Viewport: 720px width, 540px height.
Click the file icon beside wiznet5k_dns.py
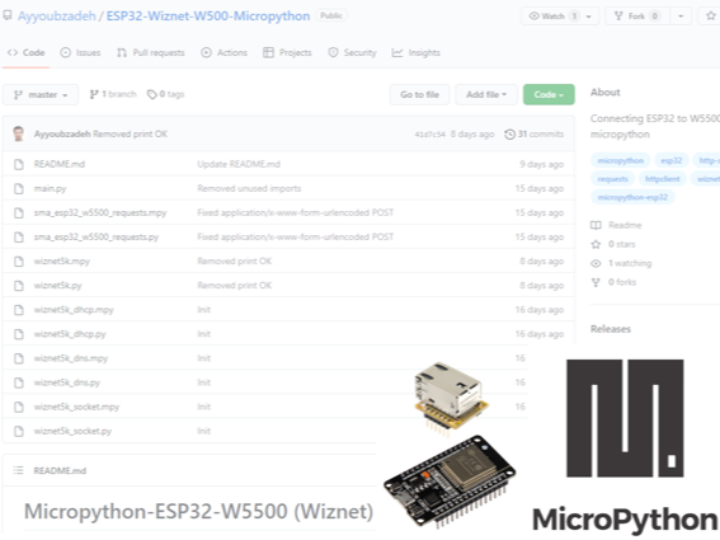pos(19,383)
